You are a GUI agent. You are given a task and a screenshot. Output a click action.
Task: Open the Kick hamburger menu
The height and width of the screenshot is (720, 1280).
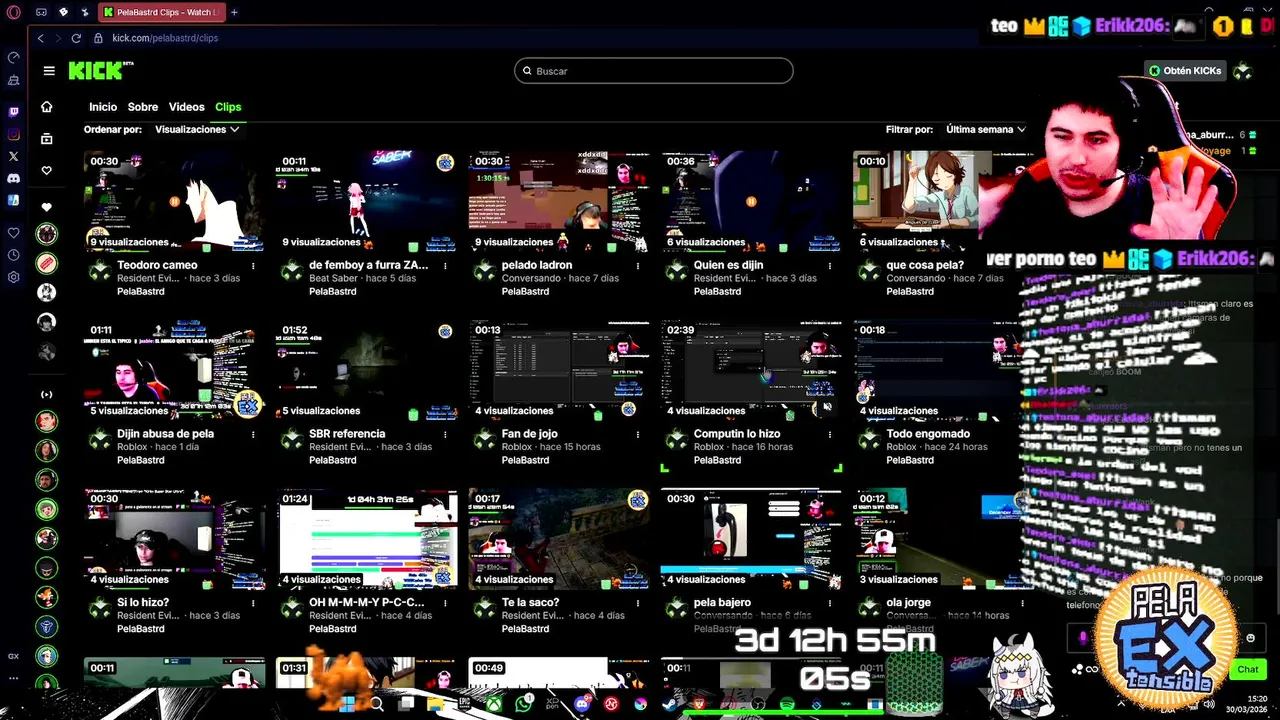coord(49,71)
